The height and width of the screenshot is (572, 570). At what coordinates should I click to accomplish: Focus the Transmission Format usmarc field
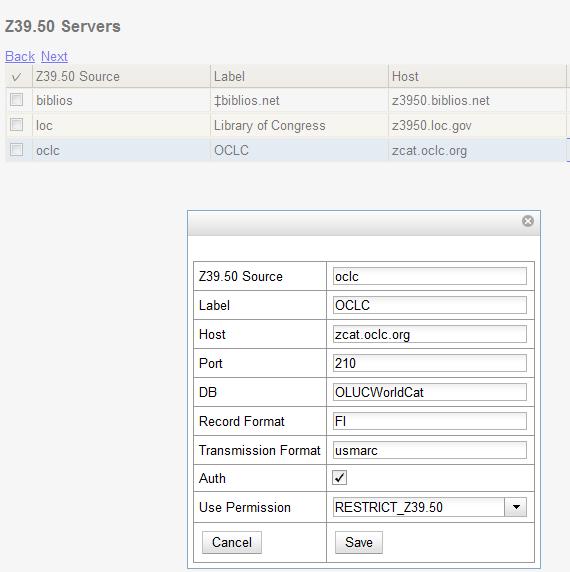[430, 450]
